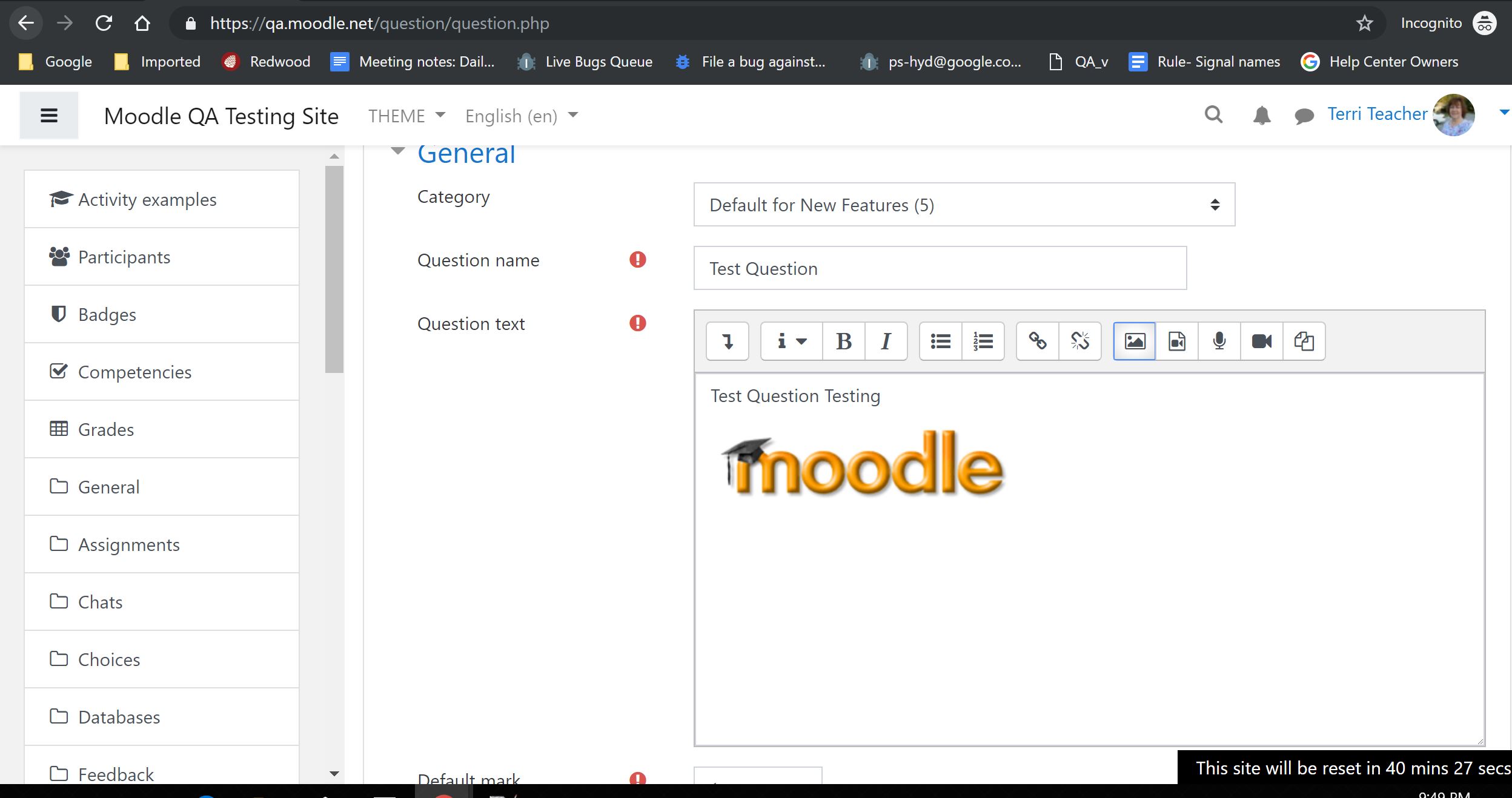
Task: Click Question text required indicator icon
Action: pyautogui.click(x=638, y=323)
